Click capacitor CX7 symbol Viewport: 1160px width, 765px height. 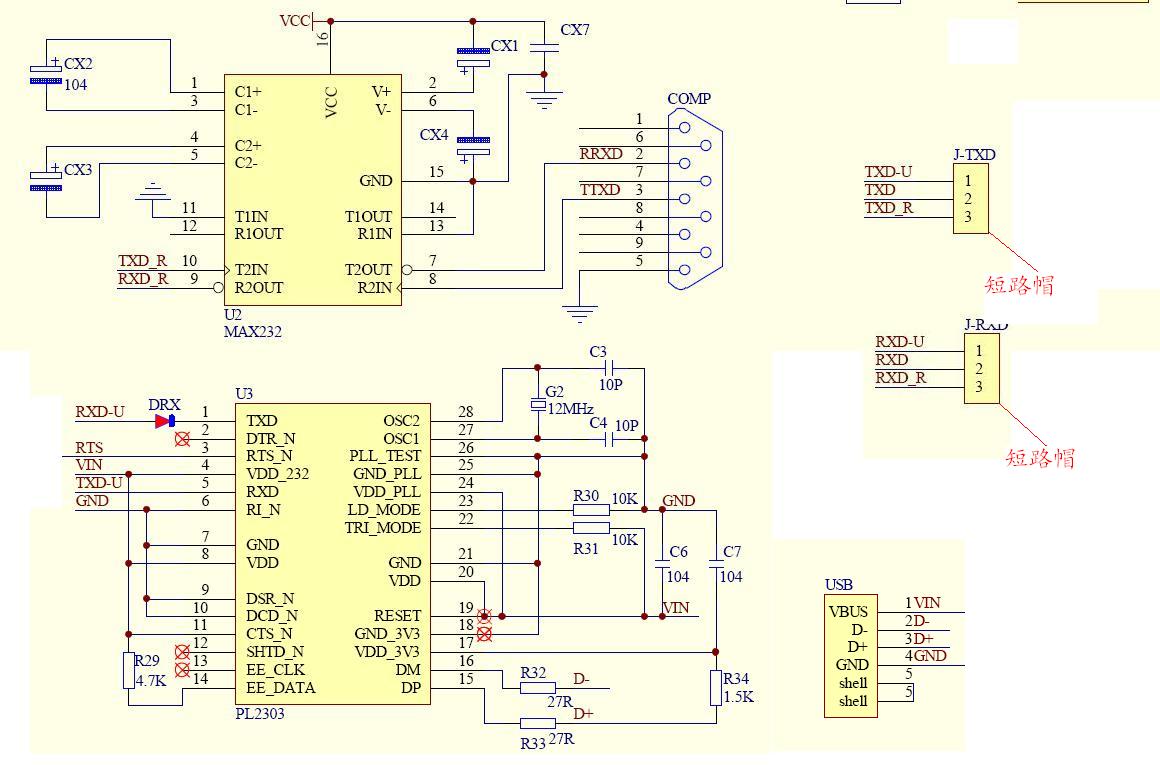544,47
